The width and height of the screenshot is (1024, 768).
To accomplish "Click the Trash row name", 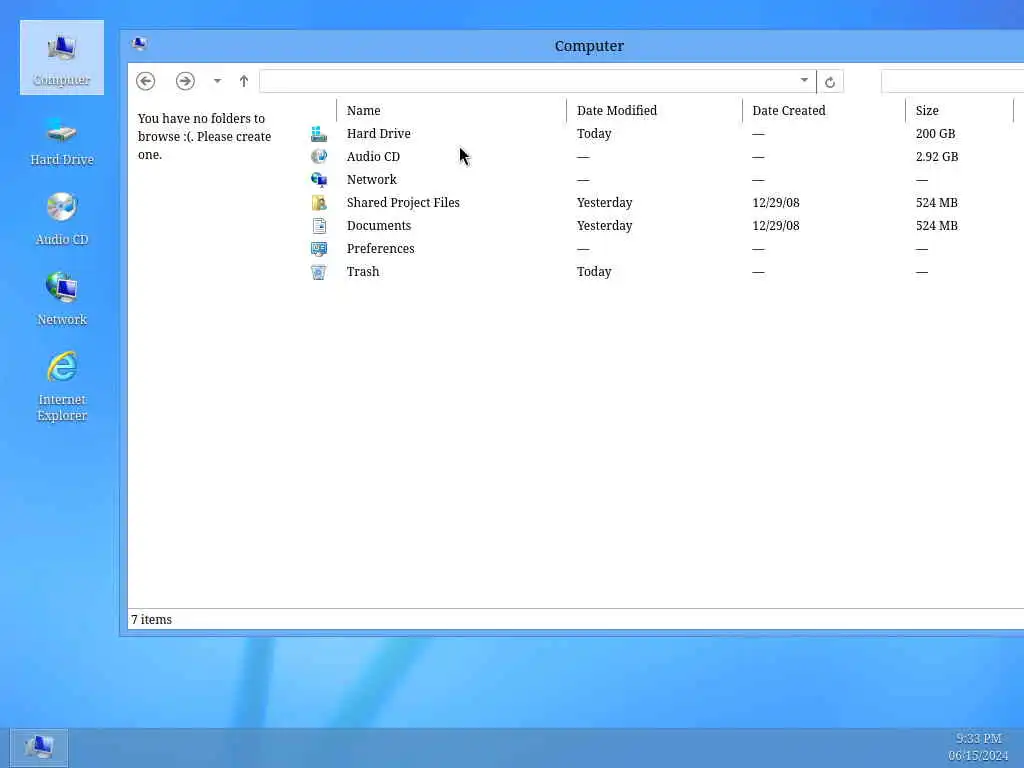I will (363, 272).
